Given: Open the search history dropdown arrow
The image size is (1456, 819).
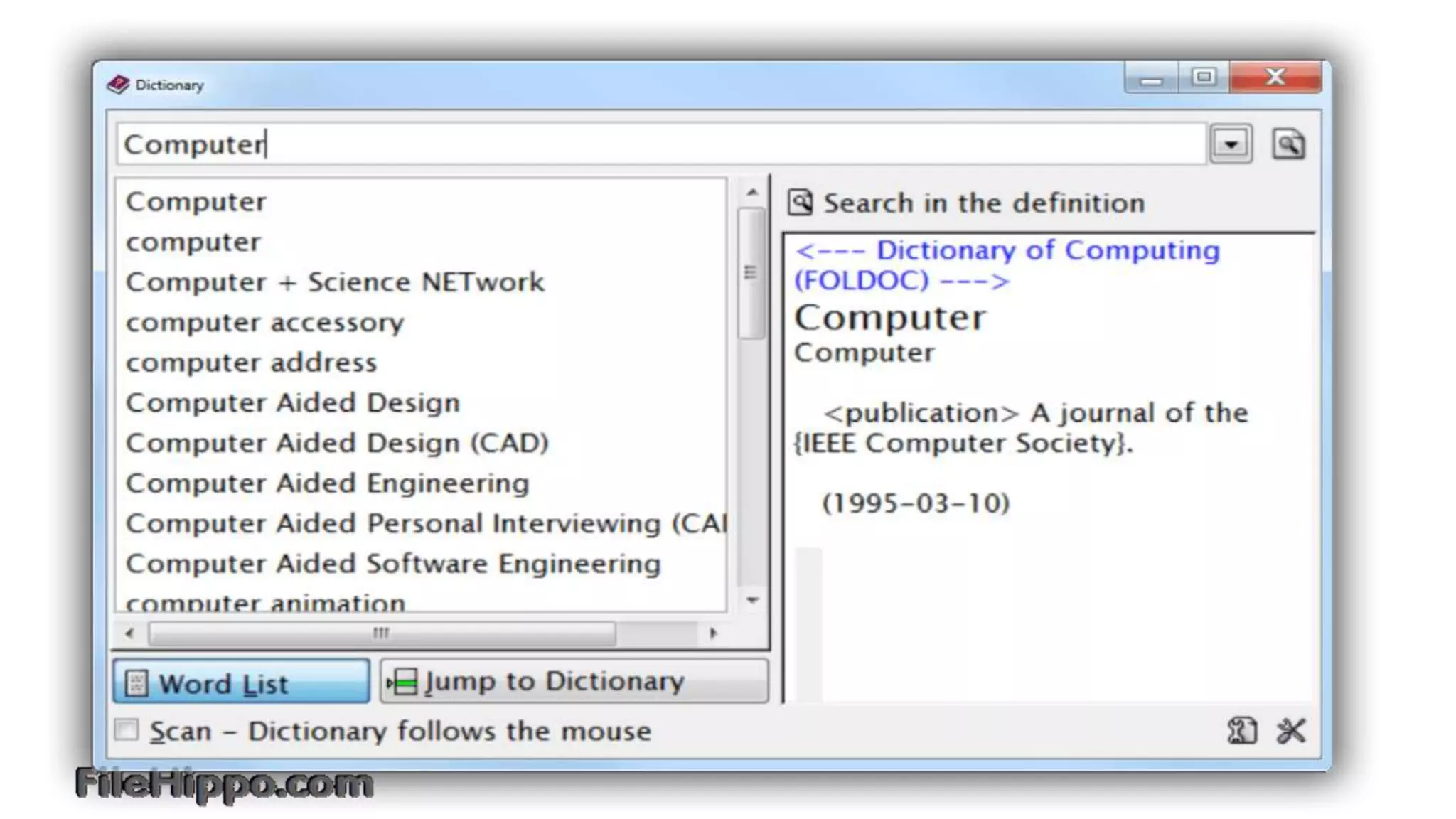Looking at the screenshot, I should (1231, 144).
